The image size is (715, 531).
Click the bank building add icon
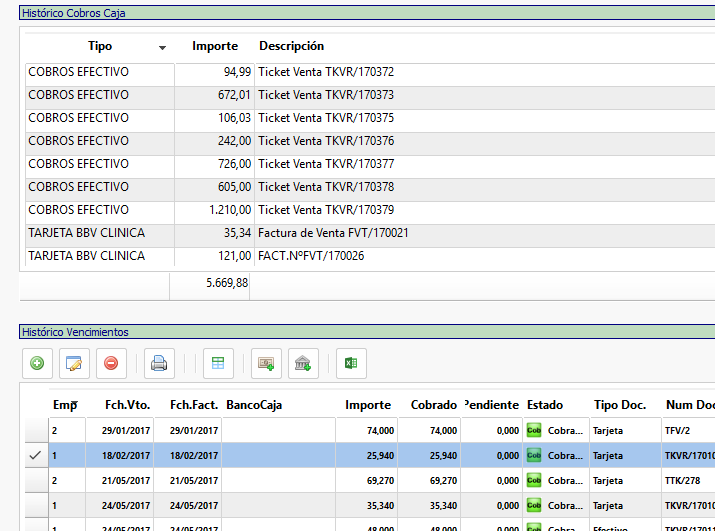click(303, 364)
